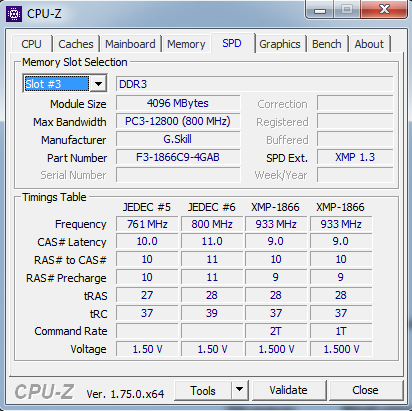Click the Ver. 1.75.0.x64 version text
The image size is (412, 411).
[125, 394]
